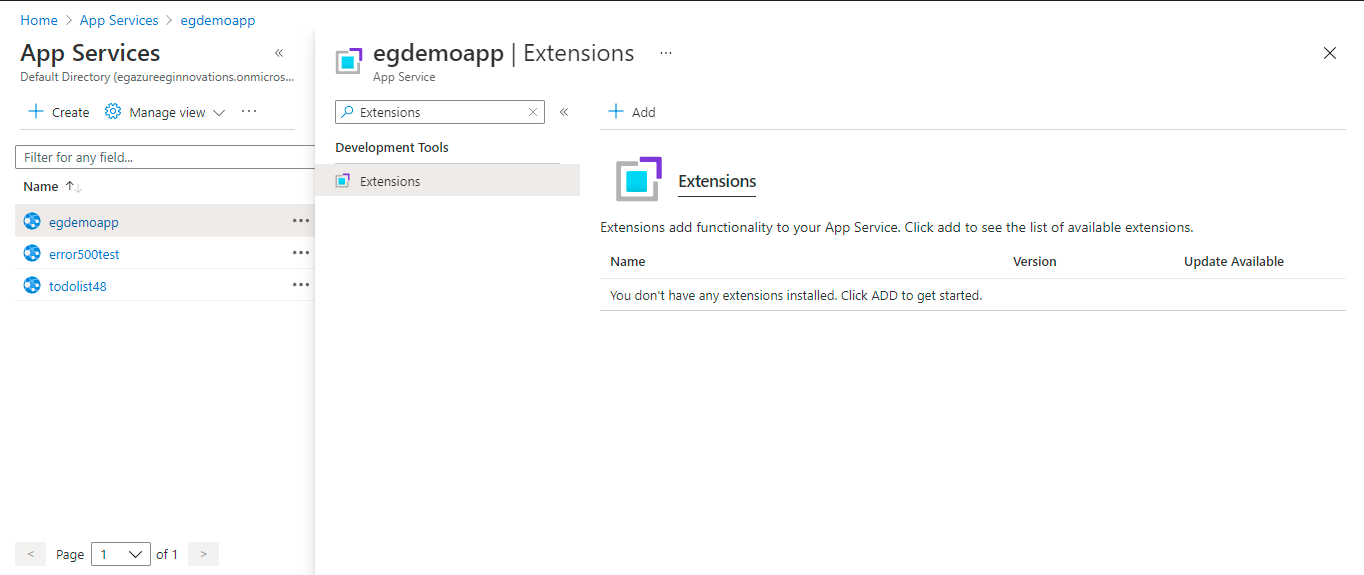Screen dimensions: 1364x575
Task: Open error500test app service
Action: [84, 254]
